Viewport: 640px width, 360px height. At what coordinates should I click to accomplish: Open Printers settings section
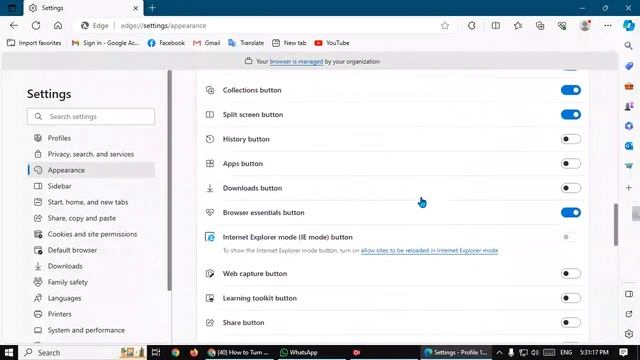tap(91, 314)
